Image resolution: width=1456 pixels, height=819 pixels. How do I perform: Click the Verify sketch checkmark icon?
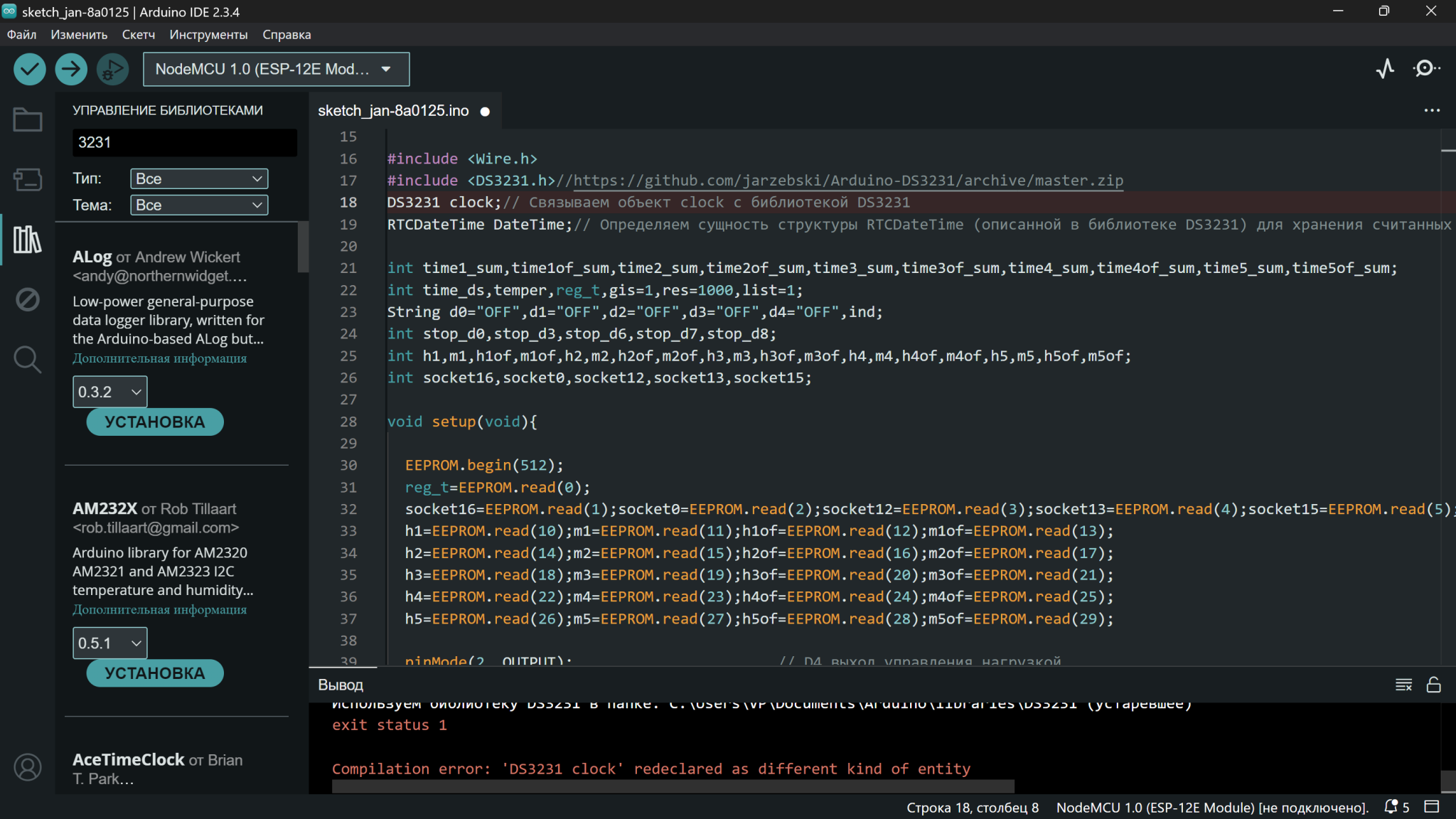point(30,69)
